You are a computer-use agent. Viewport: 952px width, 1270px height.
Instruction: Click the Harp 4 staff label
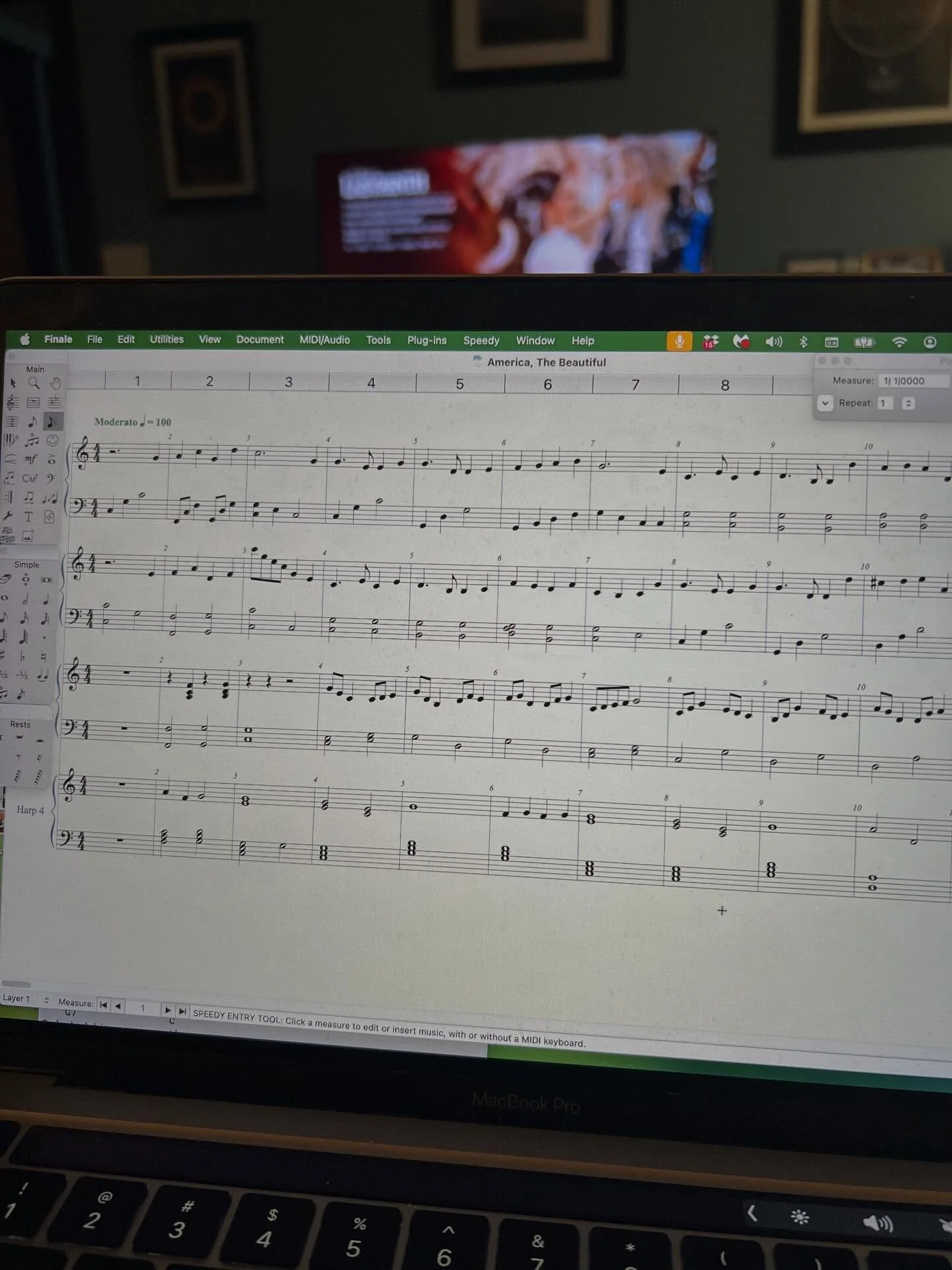(x=30, y=810)
